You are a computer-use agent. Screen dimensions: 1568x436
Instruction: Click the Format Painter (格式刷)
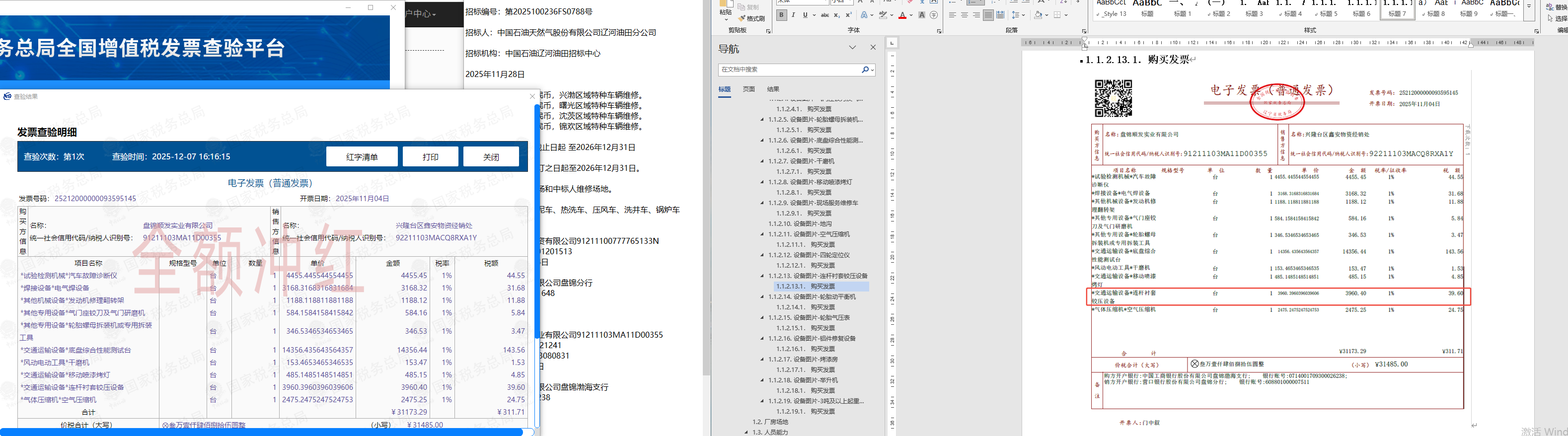[752, 18]
